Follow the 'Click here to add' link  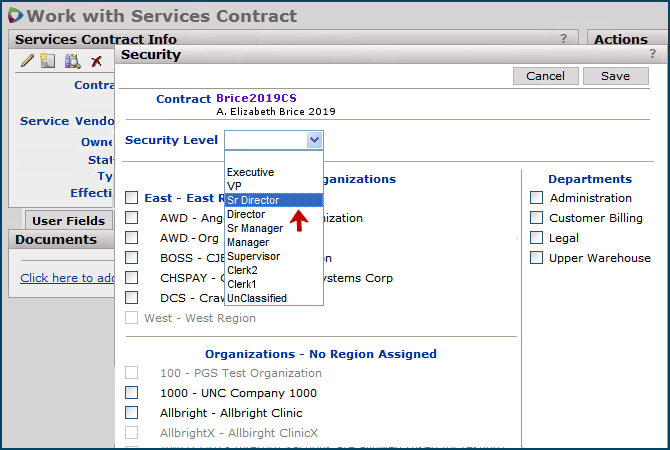click(66, 278)
